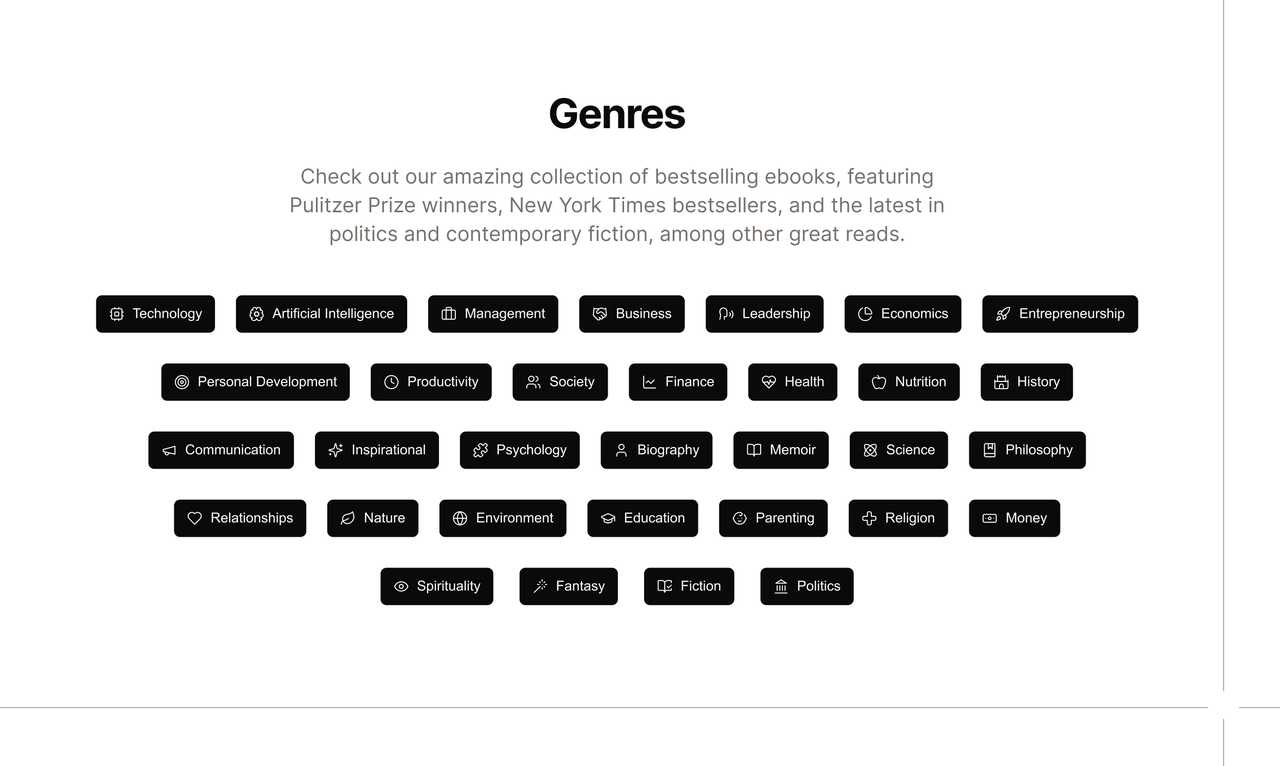This screenshot has height=766, width=1280.
Task: Click the heart pulse icon on Health
Action: pos(769,382)
